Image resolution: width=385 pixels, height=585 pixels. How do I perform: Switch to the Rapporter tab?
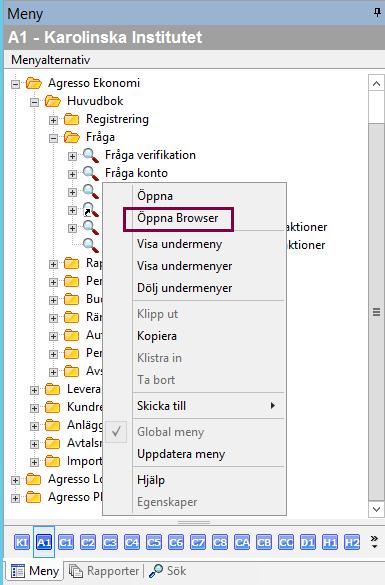click(x=103, y=571)
